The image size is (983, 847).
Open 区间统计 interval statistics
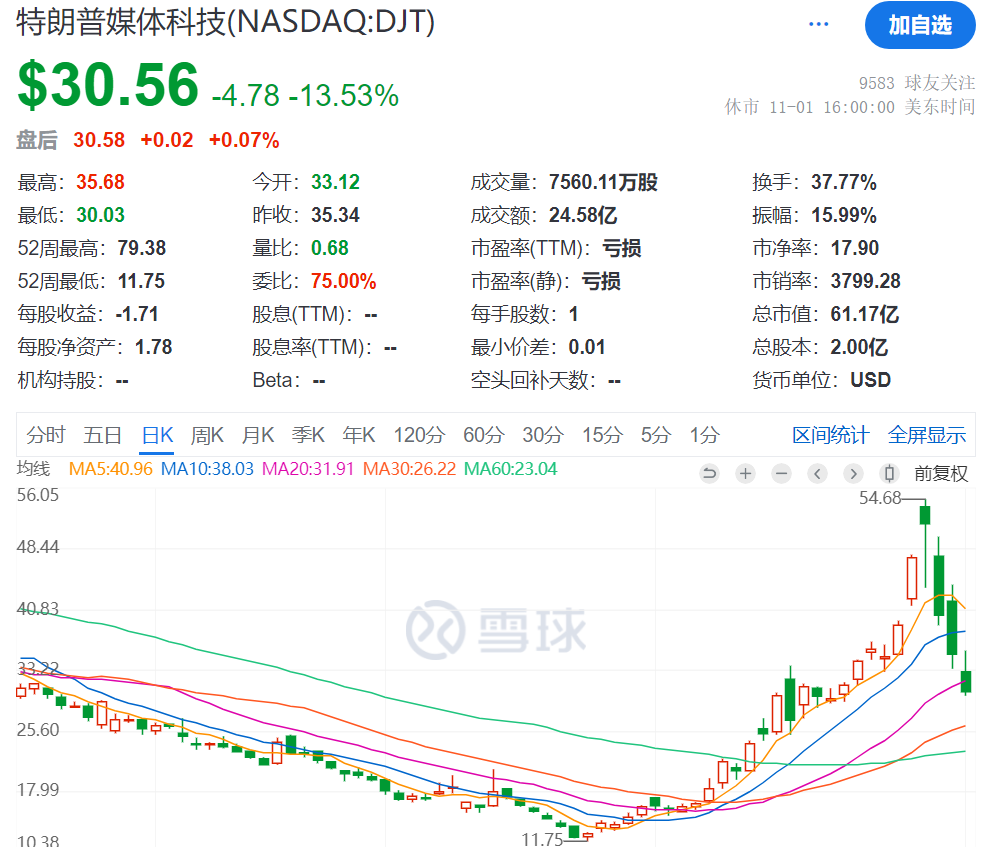830,435
